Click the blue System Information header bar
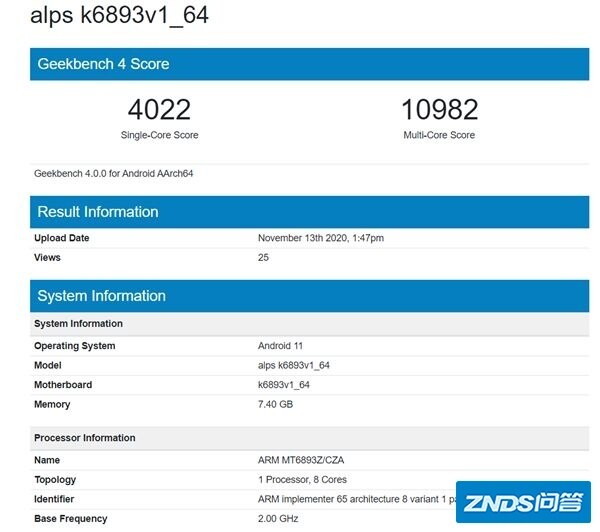This screenshot has height=532, width=600. 309,296
